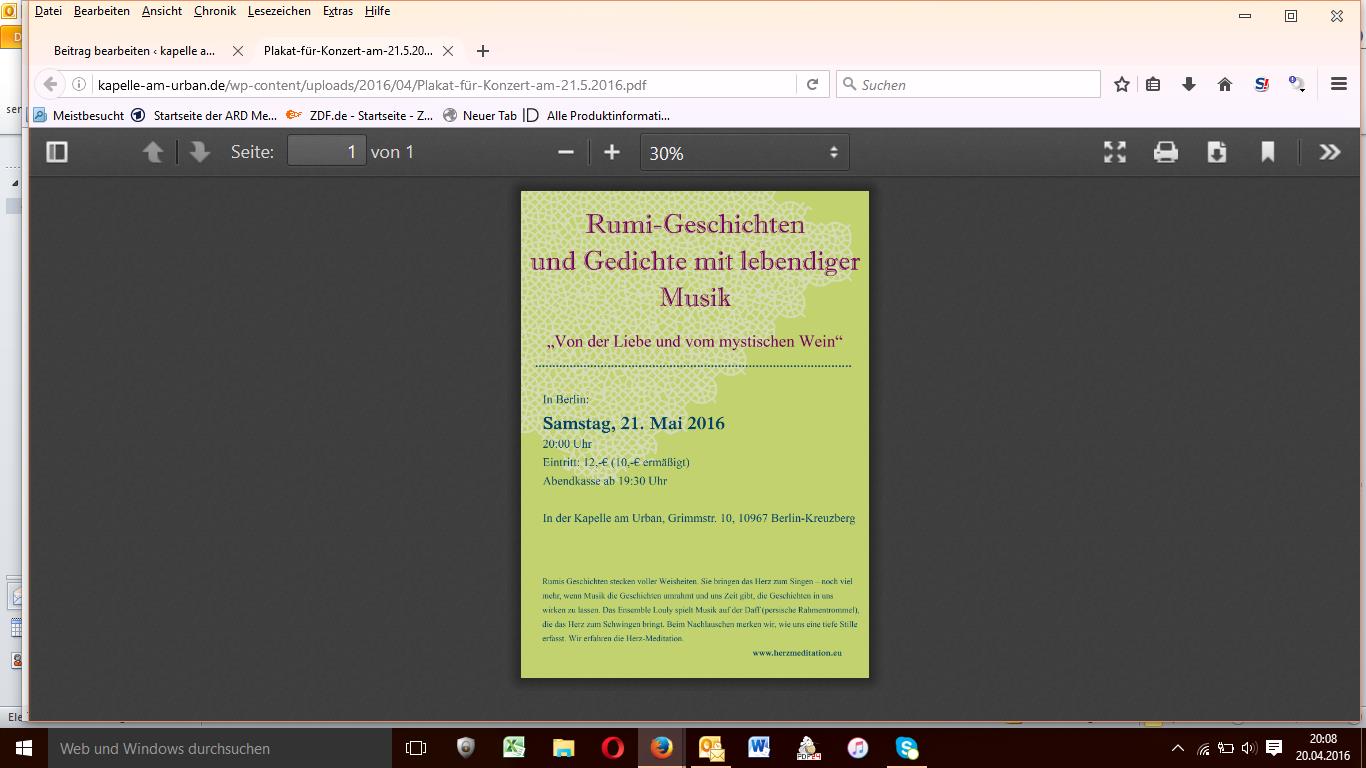This screenshot has width=1366, height=768.
Task: Zoom in with the plus button
Action: [x=612, y=152]
